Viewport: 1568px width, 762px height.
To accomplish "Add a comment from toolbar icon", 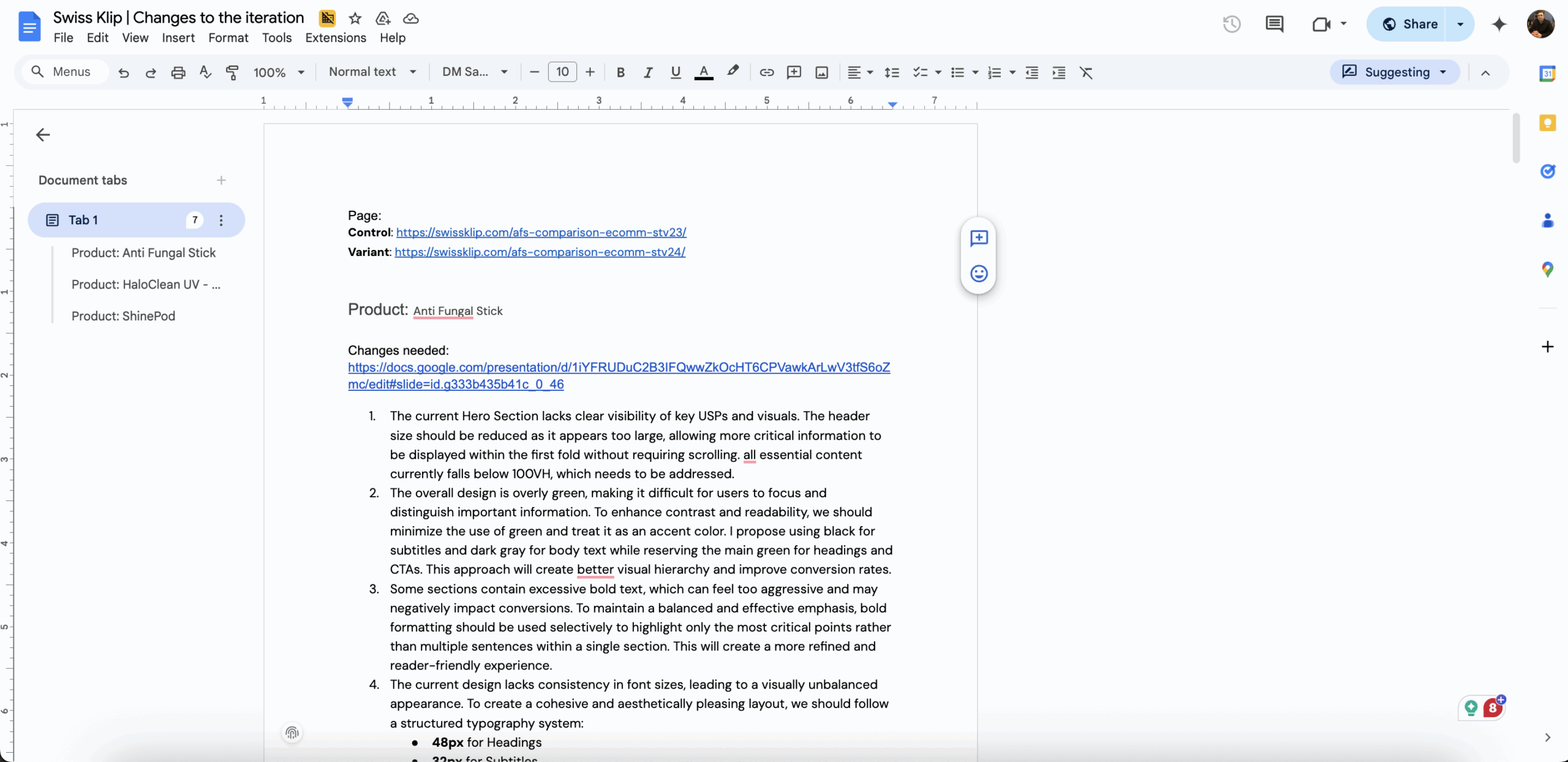I will pyautogui.click(x=794, y=72).
